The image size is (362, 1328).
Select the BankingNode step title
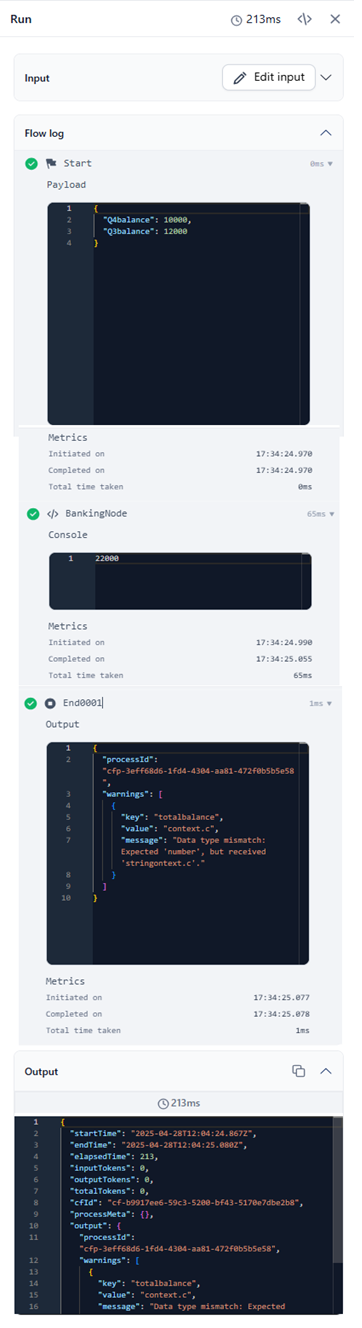coord(96,514)
